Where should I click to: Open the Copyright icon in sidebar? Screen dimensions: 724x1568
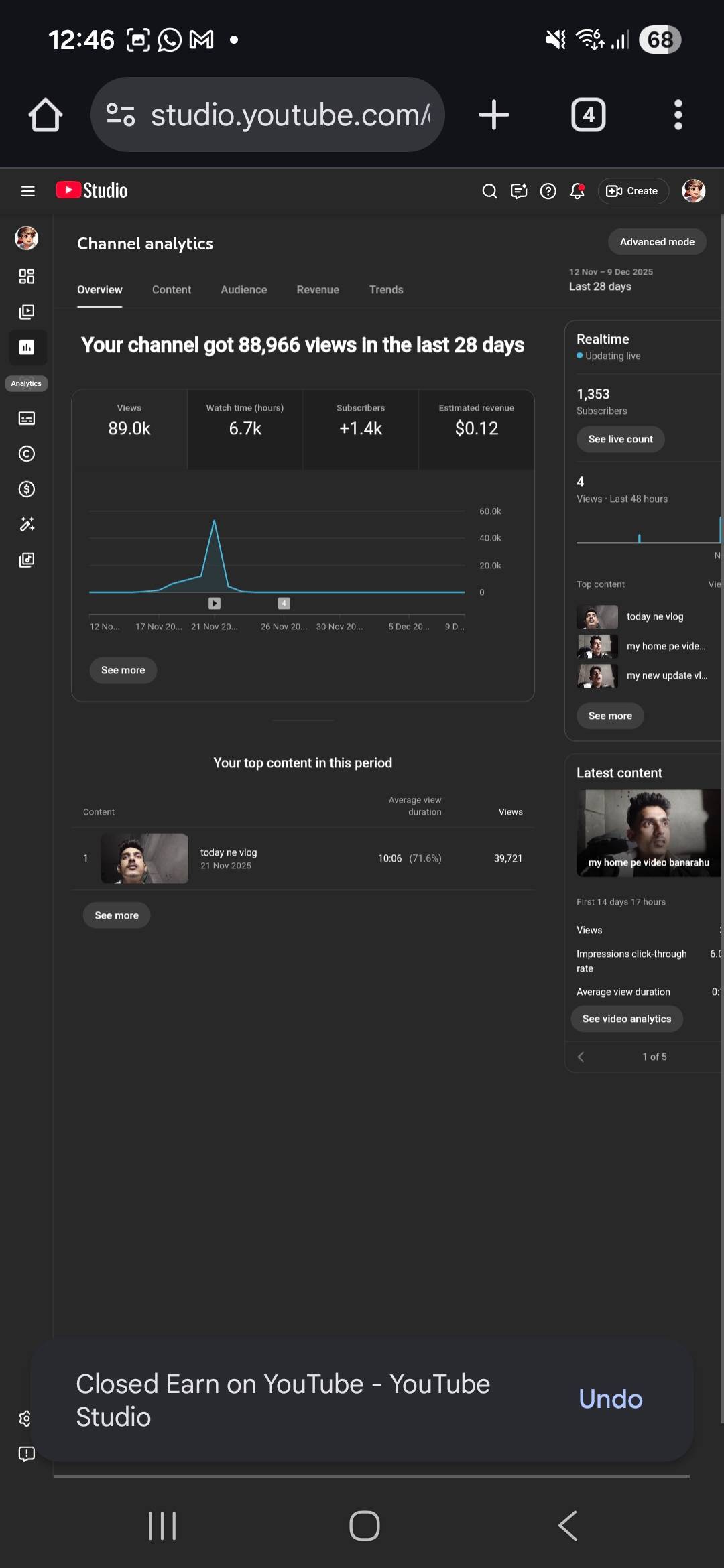coord(27,454)
